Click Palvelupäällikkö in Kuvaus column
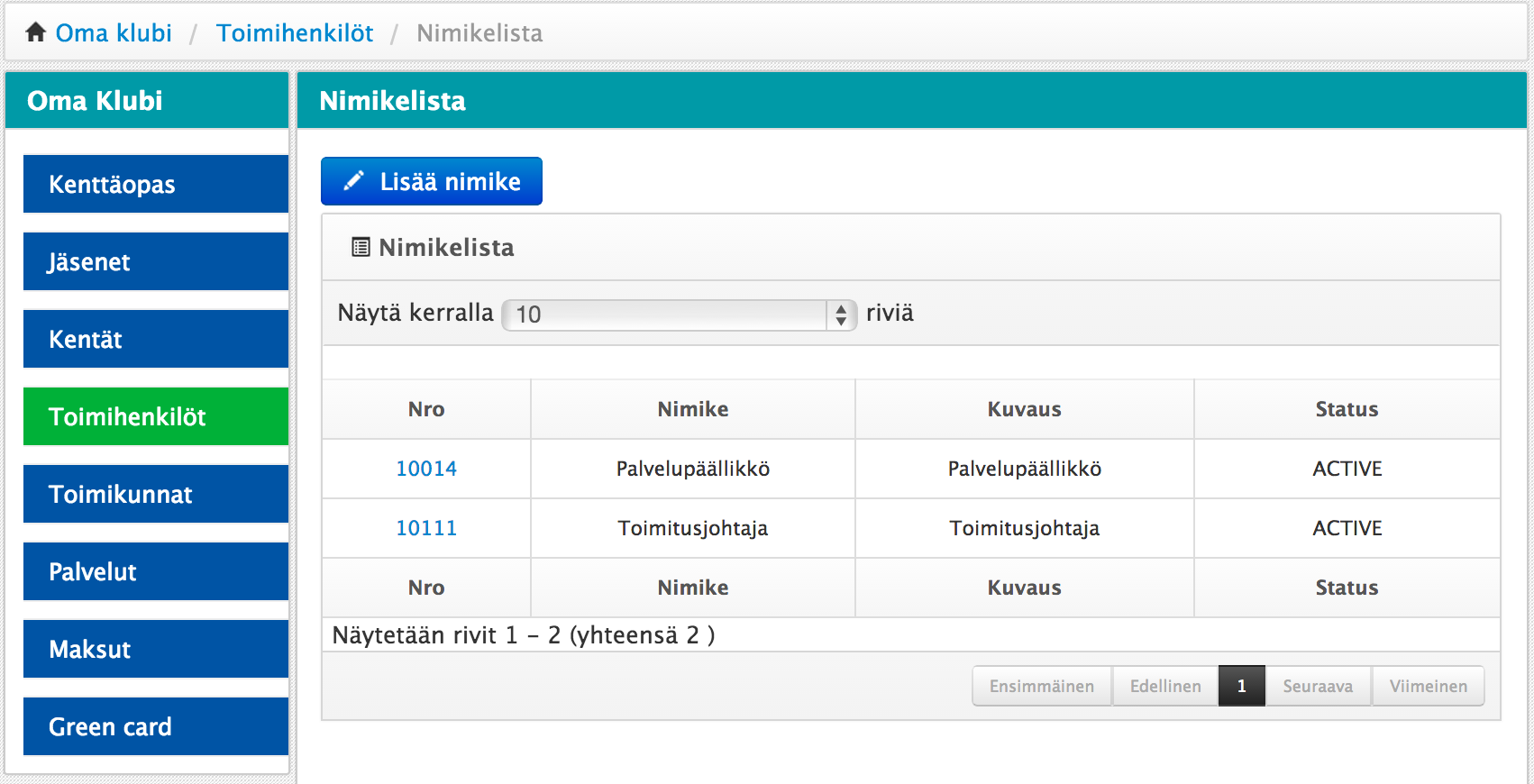The image size is (1534, 784). [1025, 469]
